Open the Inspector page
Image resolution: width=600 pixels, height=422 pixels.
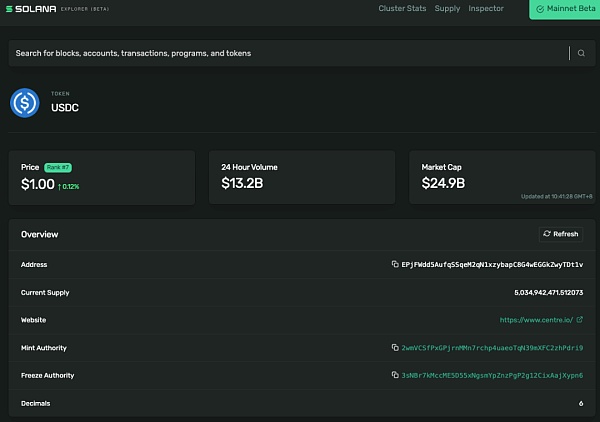click(x=486, y=9)
